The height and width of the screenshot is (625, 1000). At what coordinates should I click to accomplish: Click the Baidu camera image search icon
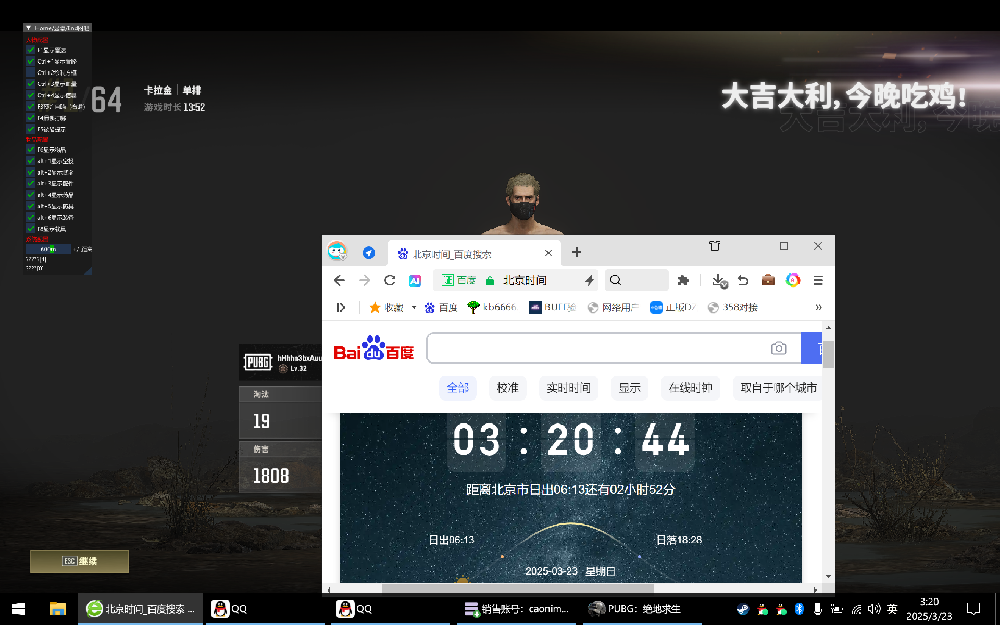pos(778,348)
